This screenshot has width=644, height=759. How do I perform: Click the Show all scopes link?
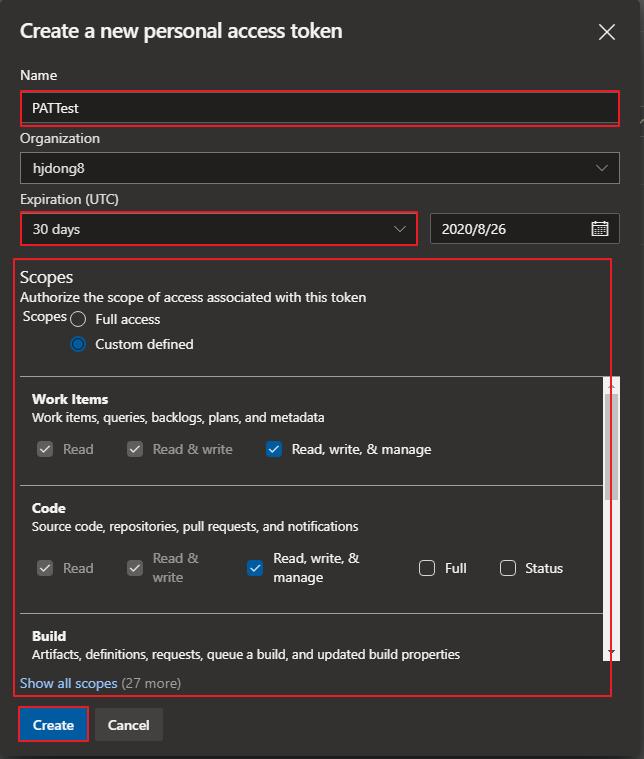pyautogui.click(x=69, y=683)
